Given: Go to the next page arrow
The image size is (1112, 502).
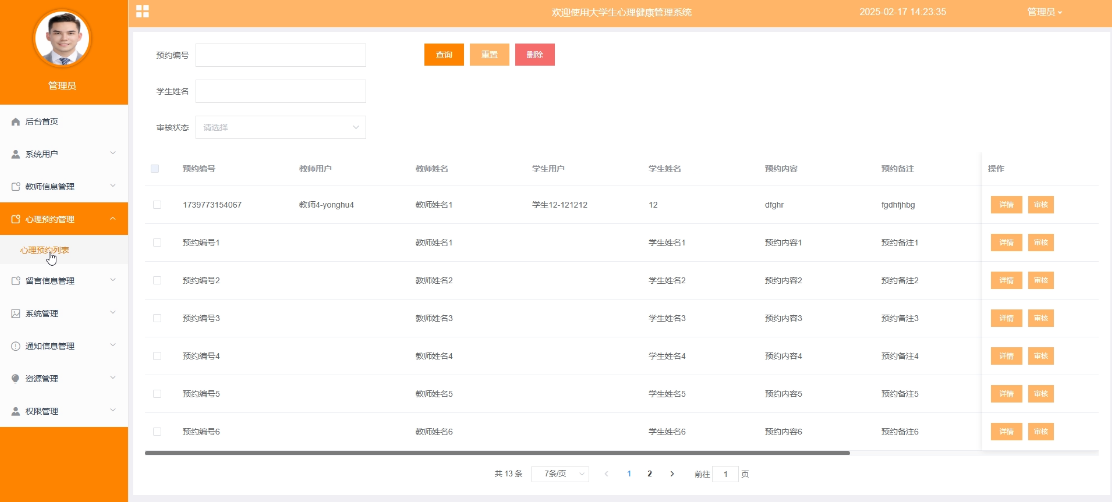Looking at the screenshot, I should point(672,474).
